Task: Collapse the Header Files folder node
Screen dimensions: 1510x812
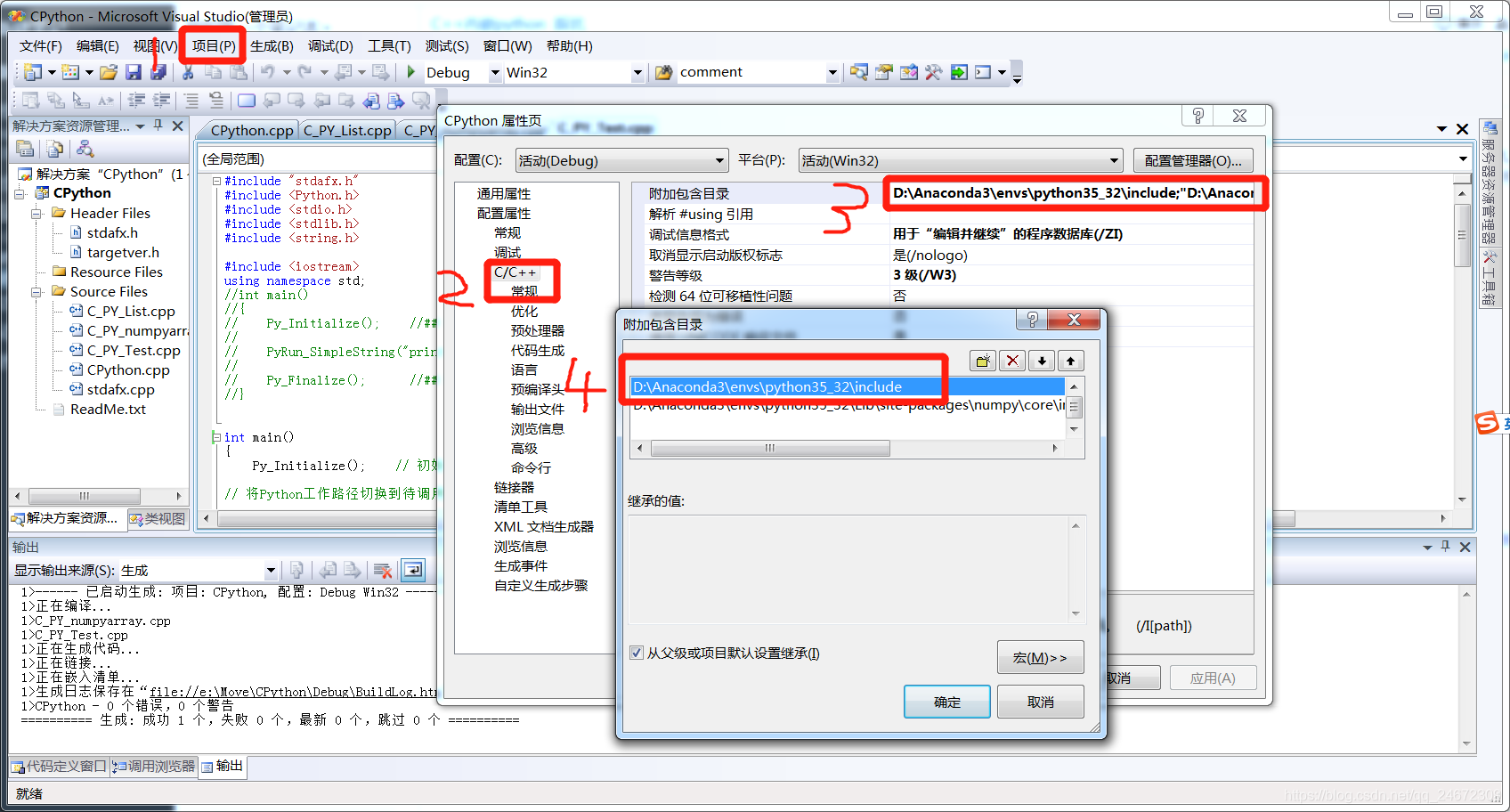Action: [37, 214]
